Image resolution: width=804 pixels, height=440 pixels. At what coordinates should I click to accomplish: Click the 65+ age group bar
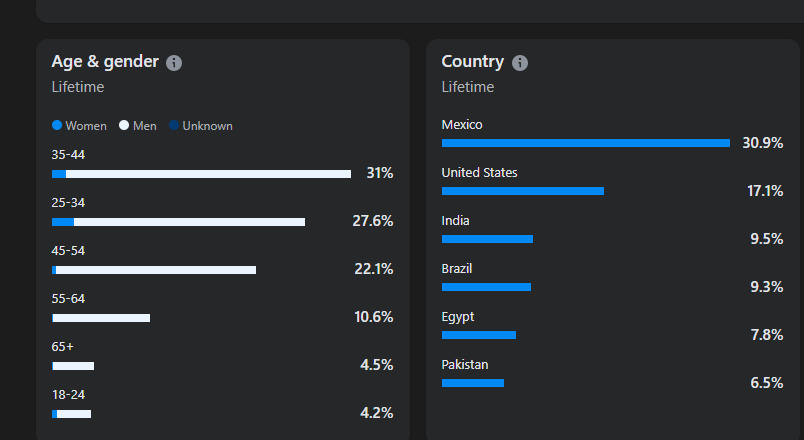pyautogui.click(x=73, y=366)
